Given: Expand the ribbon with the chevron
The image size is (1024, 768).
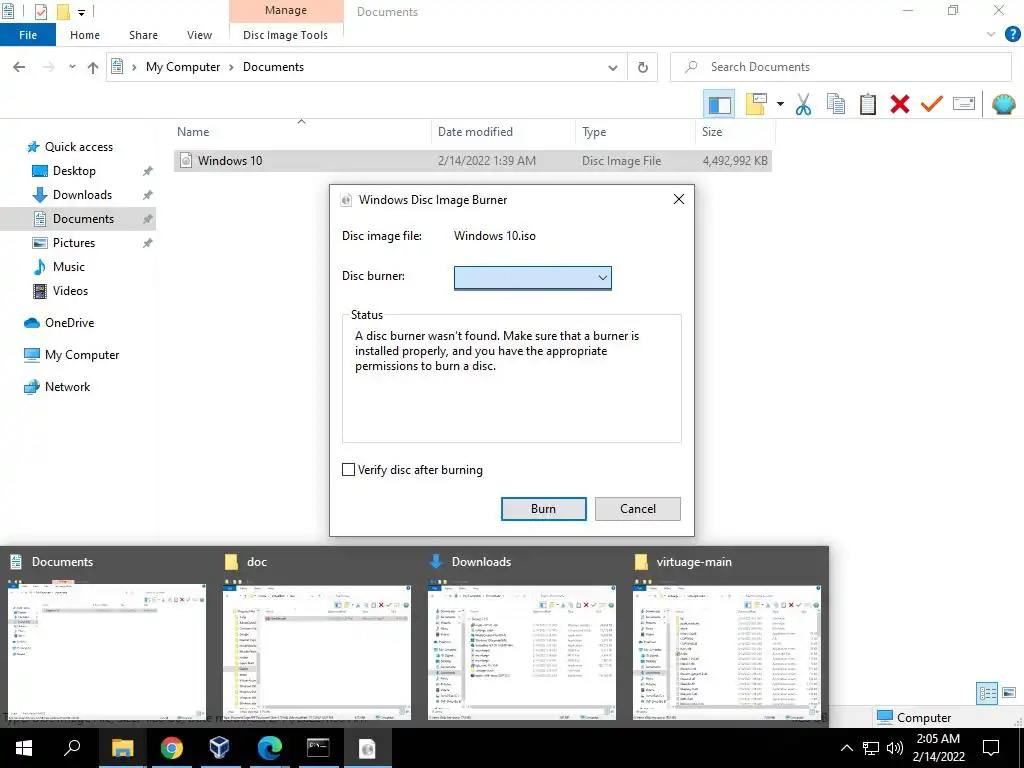Looking at the screenshot, I should (x=991, y=35).
